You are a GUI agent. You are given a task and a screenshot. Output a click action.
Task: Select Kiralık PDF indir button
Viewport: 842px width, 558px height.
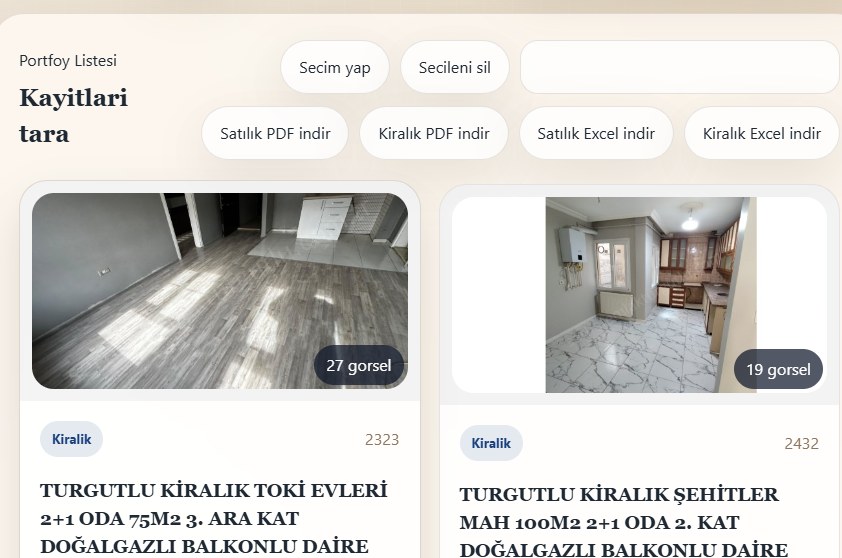click(x=434, y=133)
